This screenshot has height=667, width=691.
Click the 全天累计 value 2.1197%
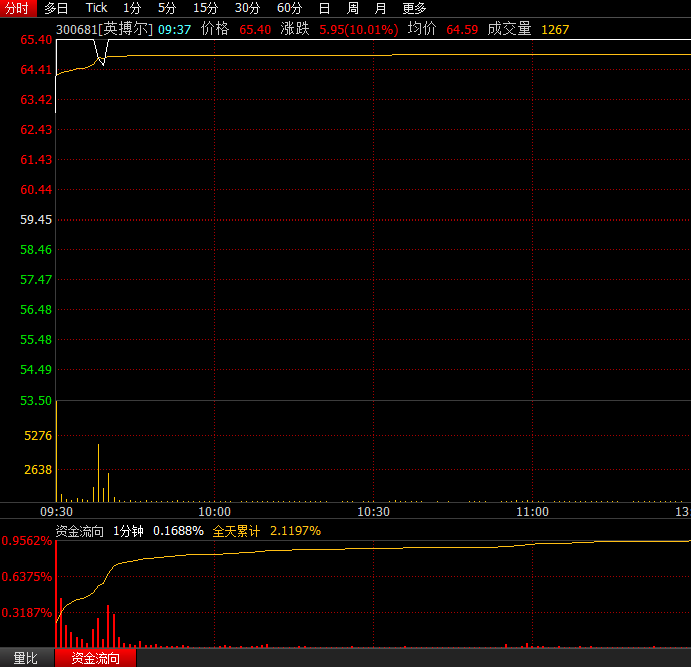click(x=295, y=531)
